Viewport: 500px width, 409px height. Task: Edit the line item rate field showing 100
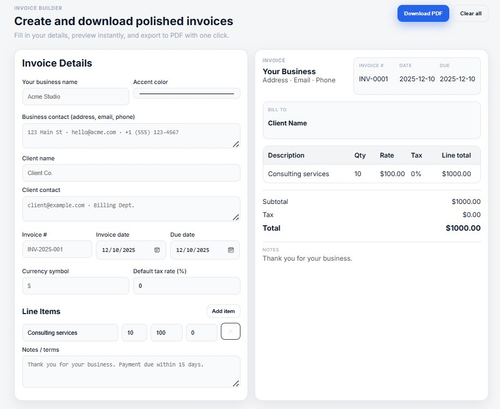click(x=166, y=333)
